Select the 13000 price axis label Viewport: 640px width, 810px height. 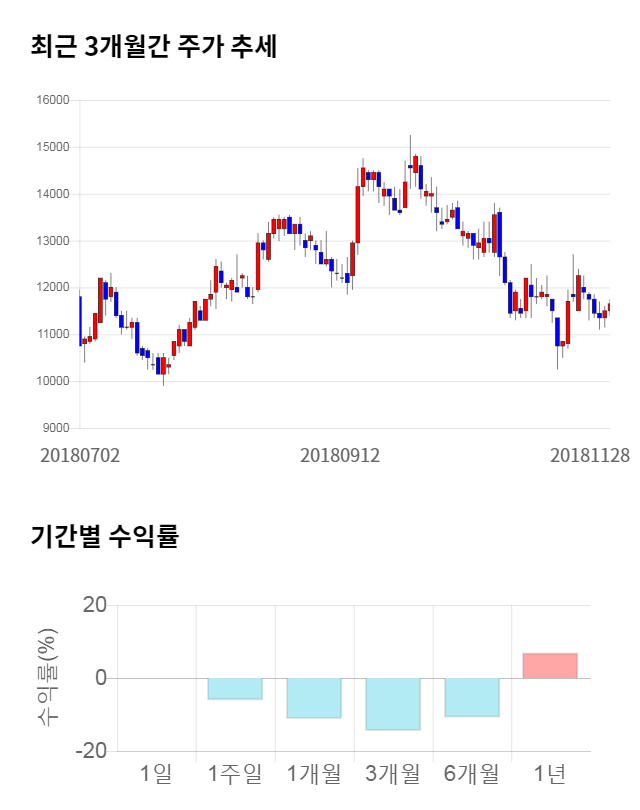[x=53, y=241]
